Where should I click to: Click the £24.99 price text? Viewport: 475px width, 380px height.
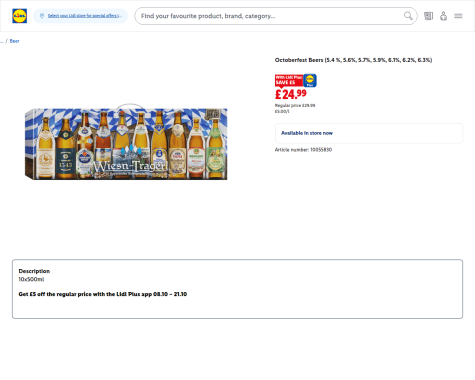290,94
